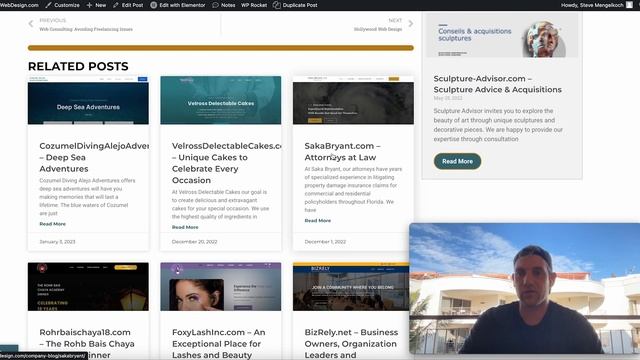Image resolution: width=640 pixels, height=360 pixels.
Task: Choose Edit Post in admin bar
Action: point(132,5)
